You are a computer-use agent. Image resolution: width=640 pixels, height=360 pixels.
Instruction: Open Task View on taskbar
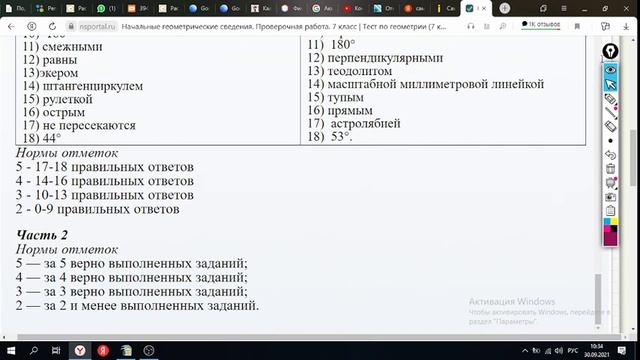pyautogui.click(x=56, y=351)
